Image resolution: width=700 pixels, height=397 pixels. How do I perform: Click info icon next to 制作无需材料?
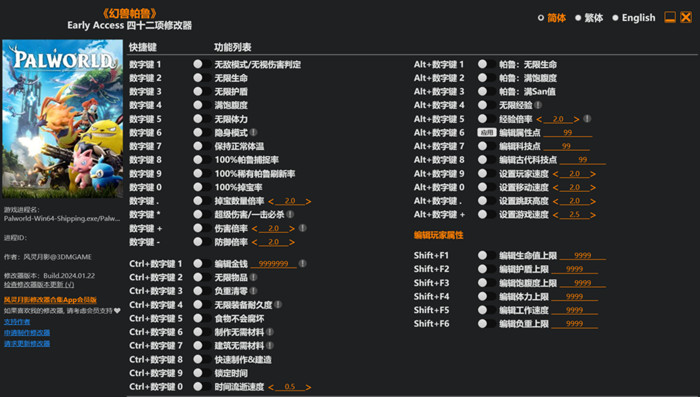(x=270, y=332)
